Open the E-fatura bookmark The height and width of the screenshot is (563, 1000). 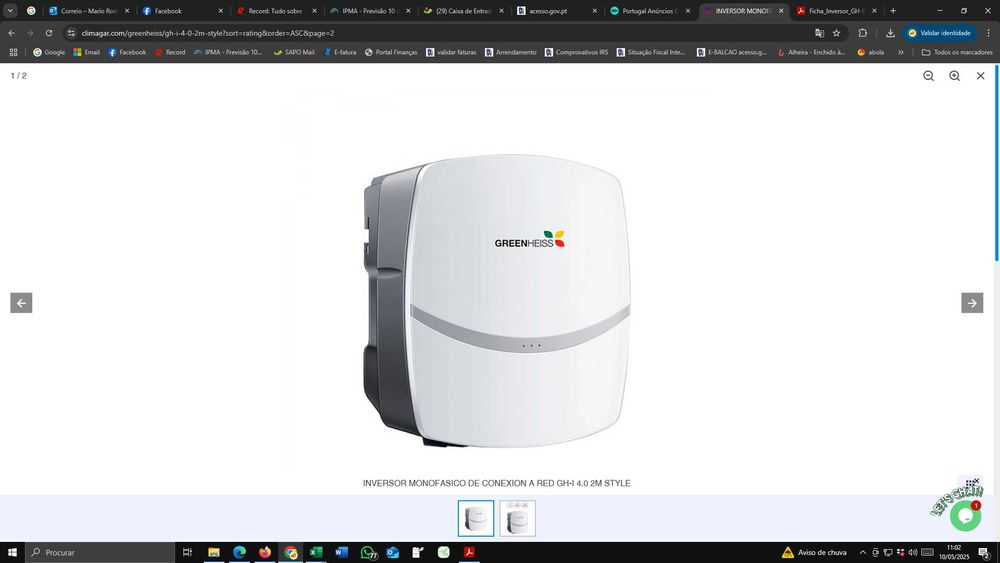click(340, 52)
